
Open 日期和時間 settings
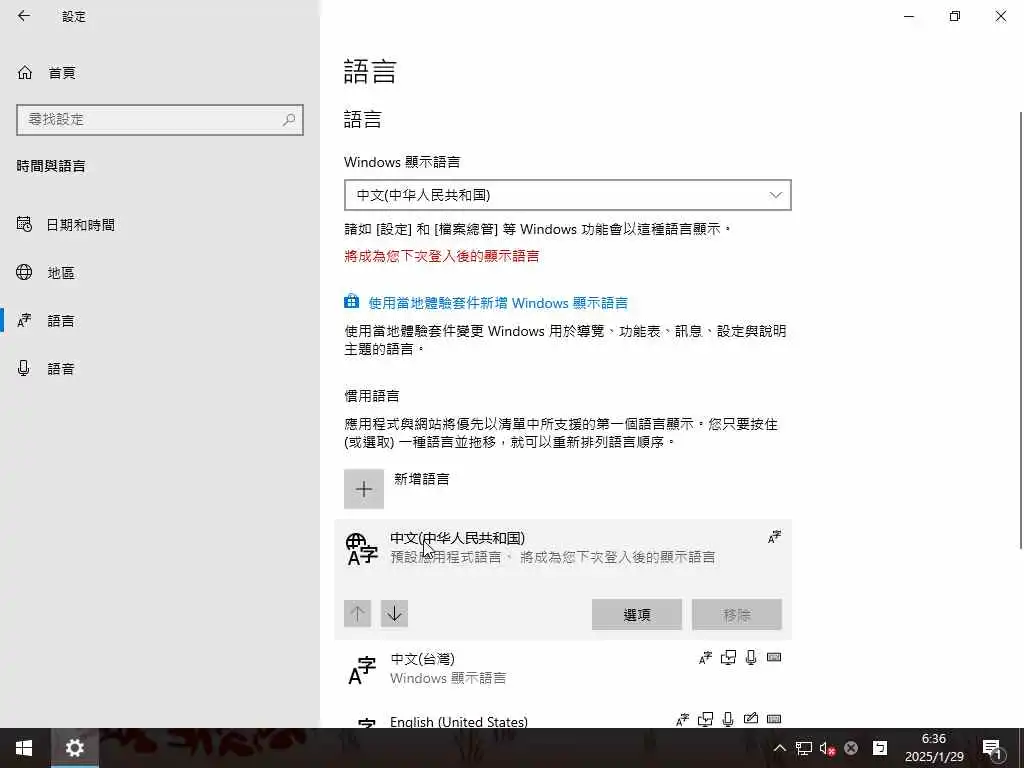pyautogui.click(x=80, y=225)
